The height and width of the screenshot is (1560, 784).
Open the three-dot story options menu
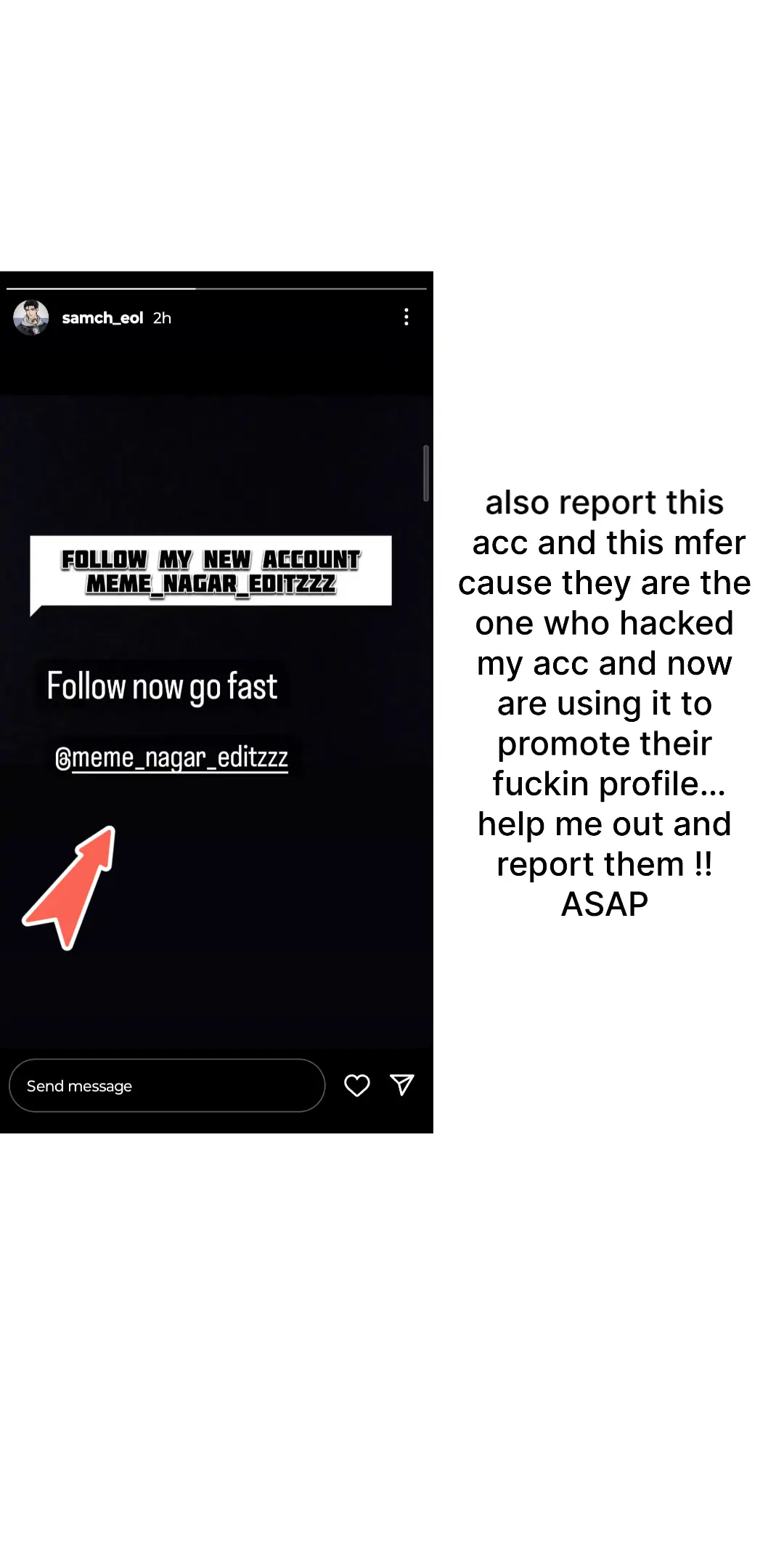coord(407,317)
